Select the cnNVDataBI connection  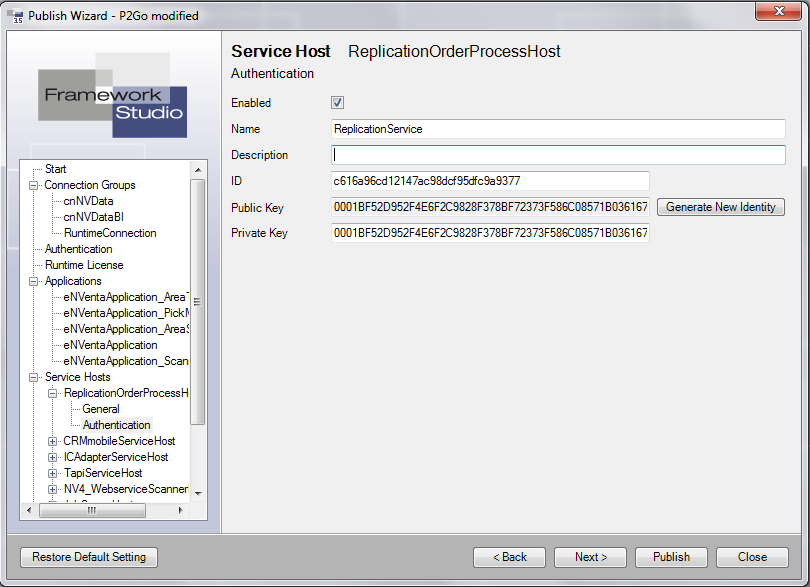tap(94, 217)
